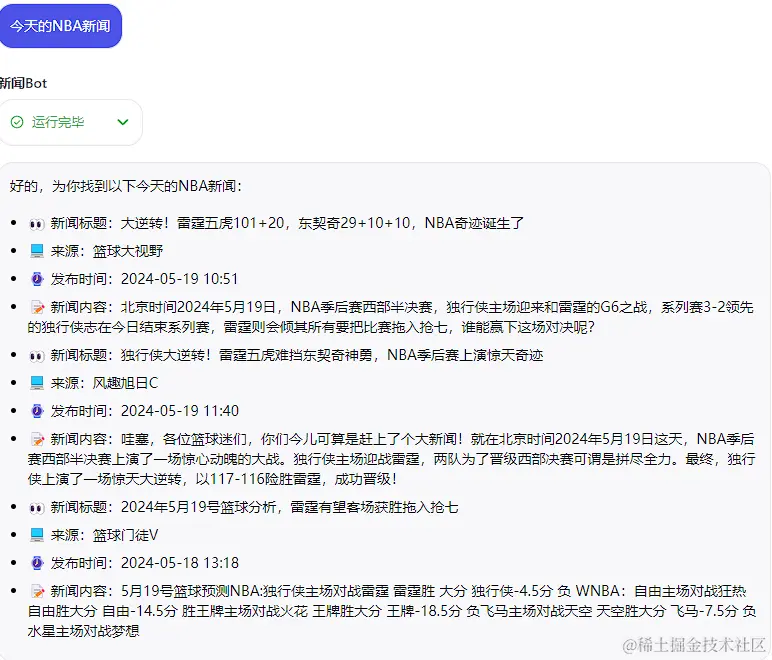Click the clock icon beside 2024-05-18 13:18
772x660 pixels.
click(x=37, y=564)
